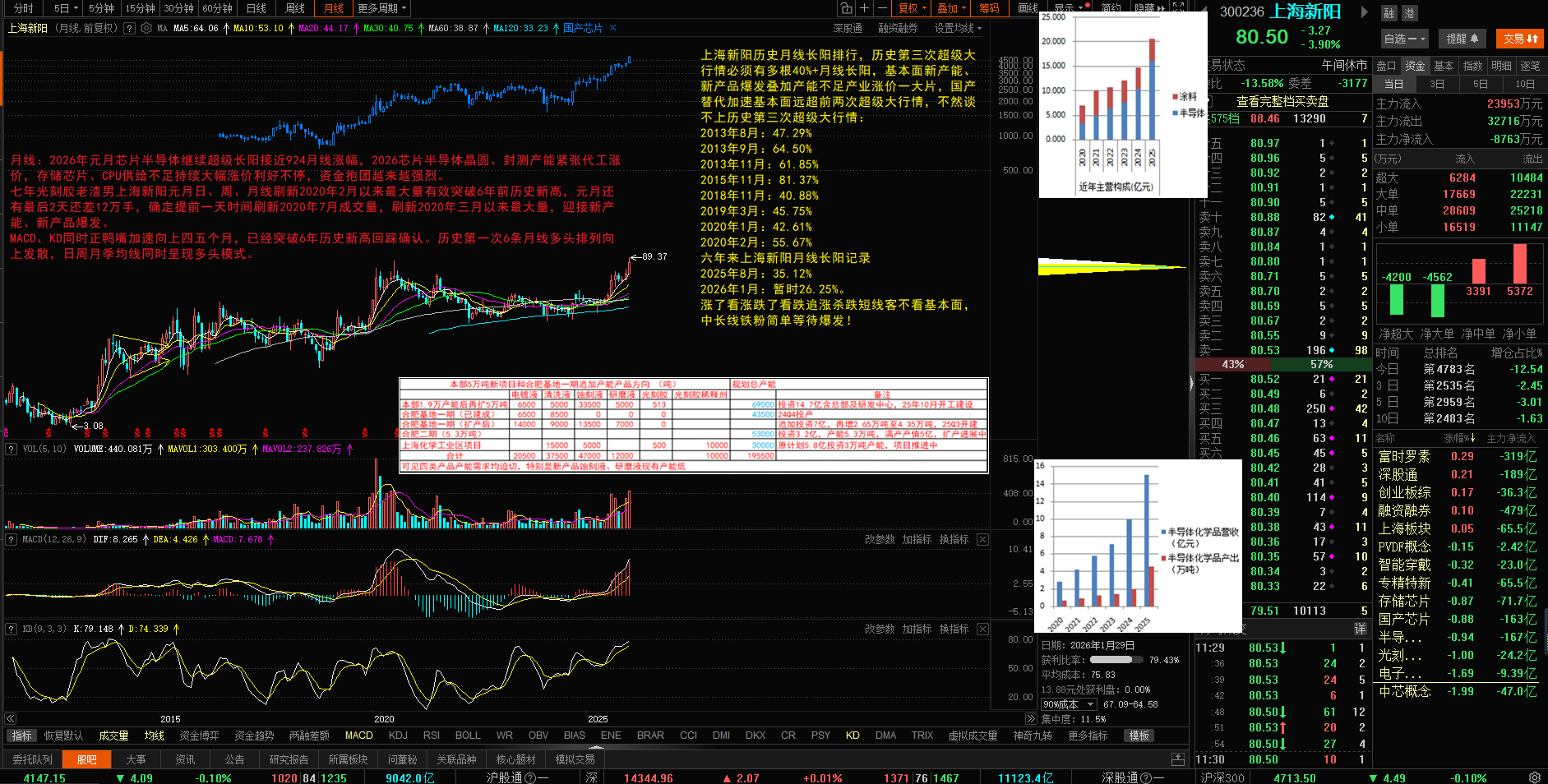The image size is (1548, 784).
Task: Select the 分时 intraday tab
Action: coord(24,8)
